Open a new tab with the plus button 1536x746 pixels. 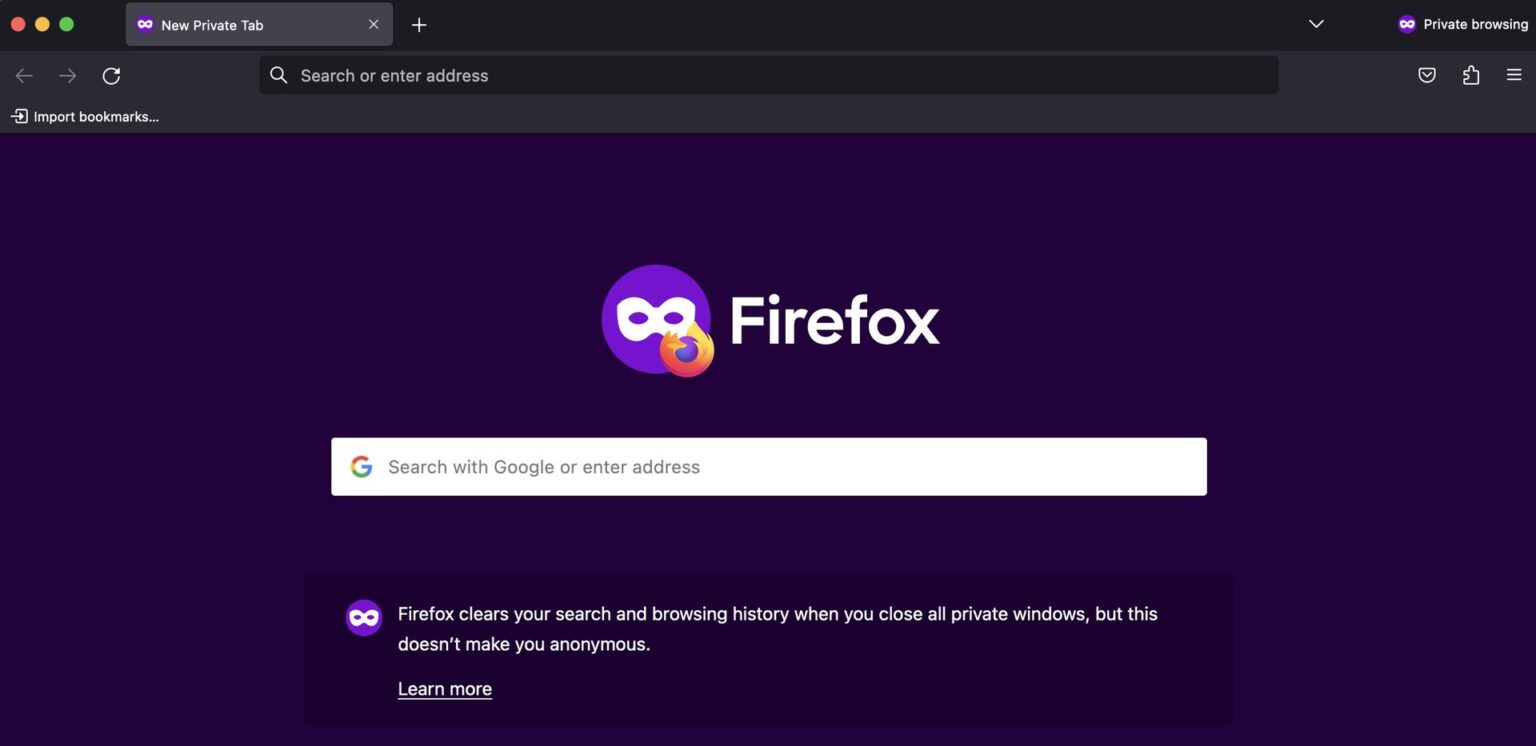pos(419,24)
